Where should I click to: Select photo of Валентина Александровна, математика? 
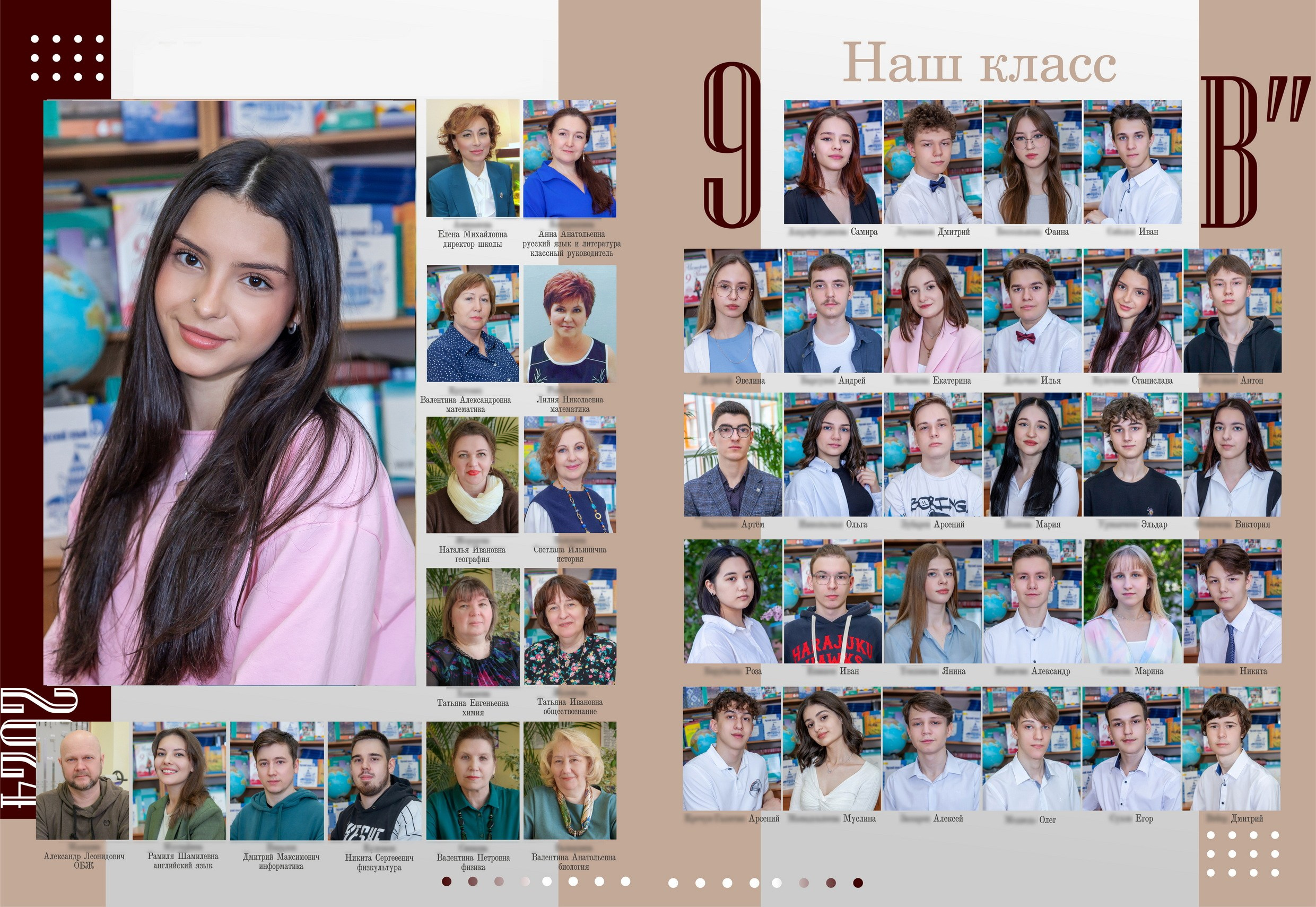pos(473,323)
